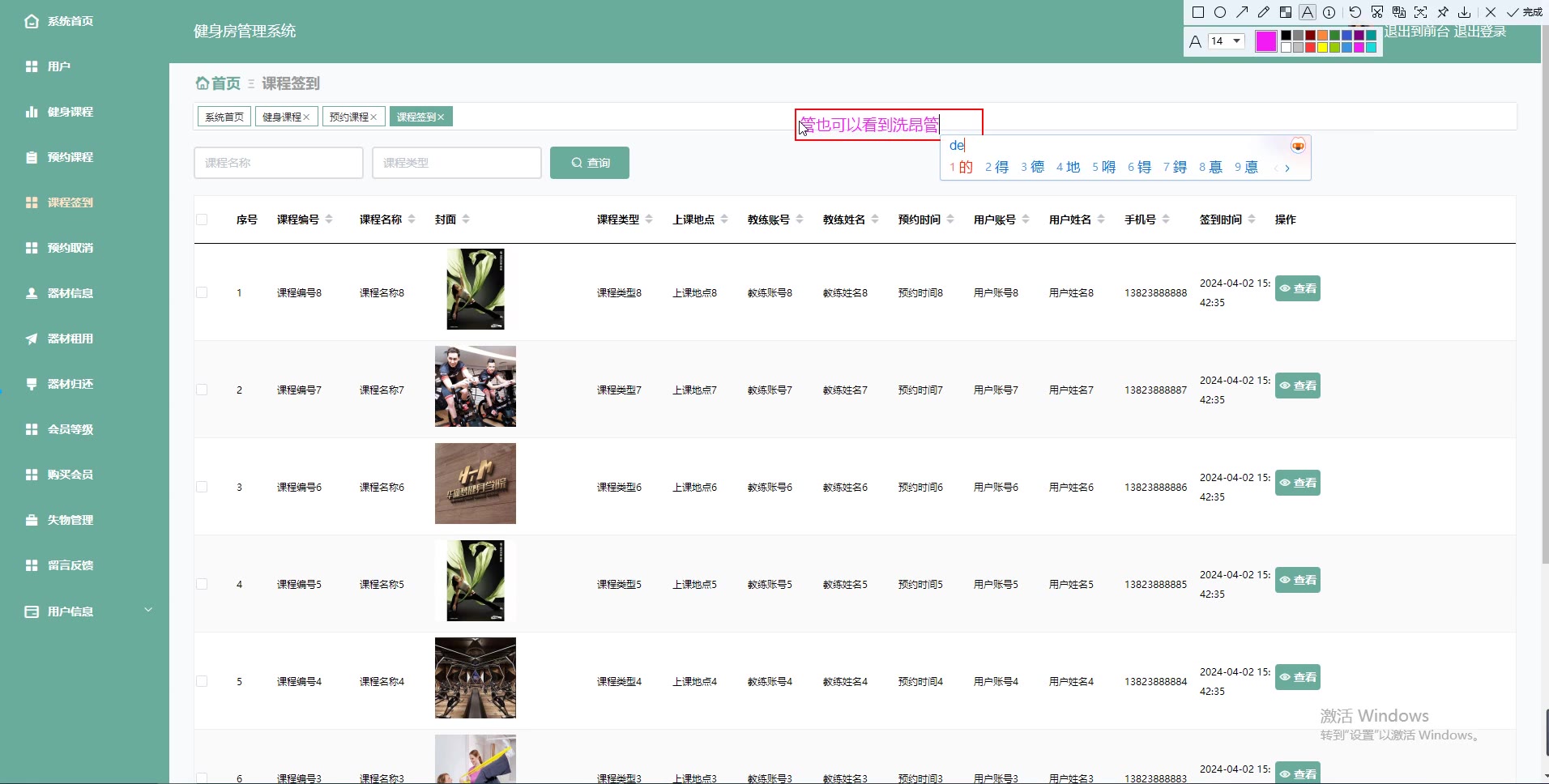Activate the pencil brush tool

tap(1264, 12)
